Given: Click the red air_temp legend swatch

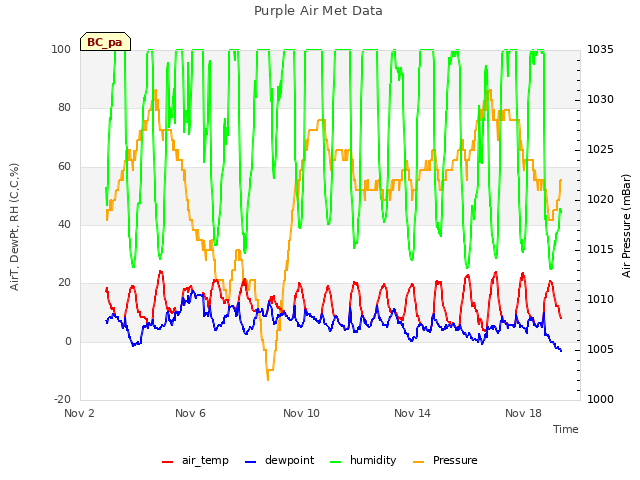Looking at the screenshot, I should (x=168, y=462).
